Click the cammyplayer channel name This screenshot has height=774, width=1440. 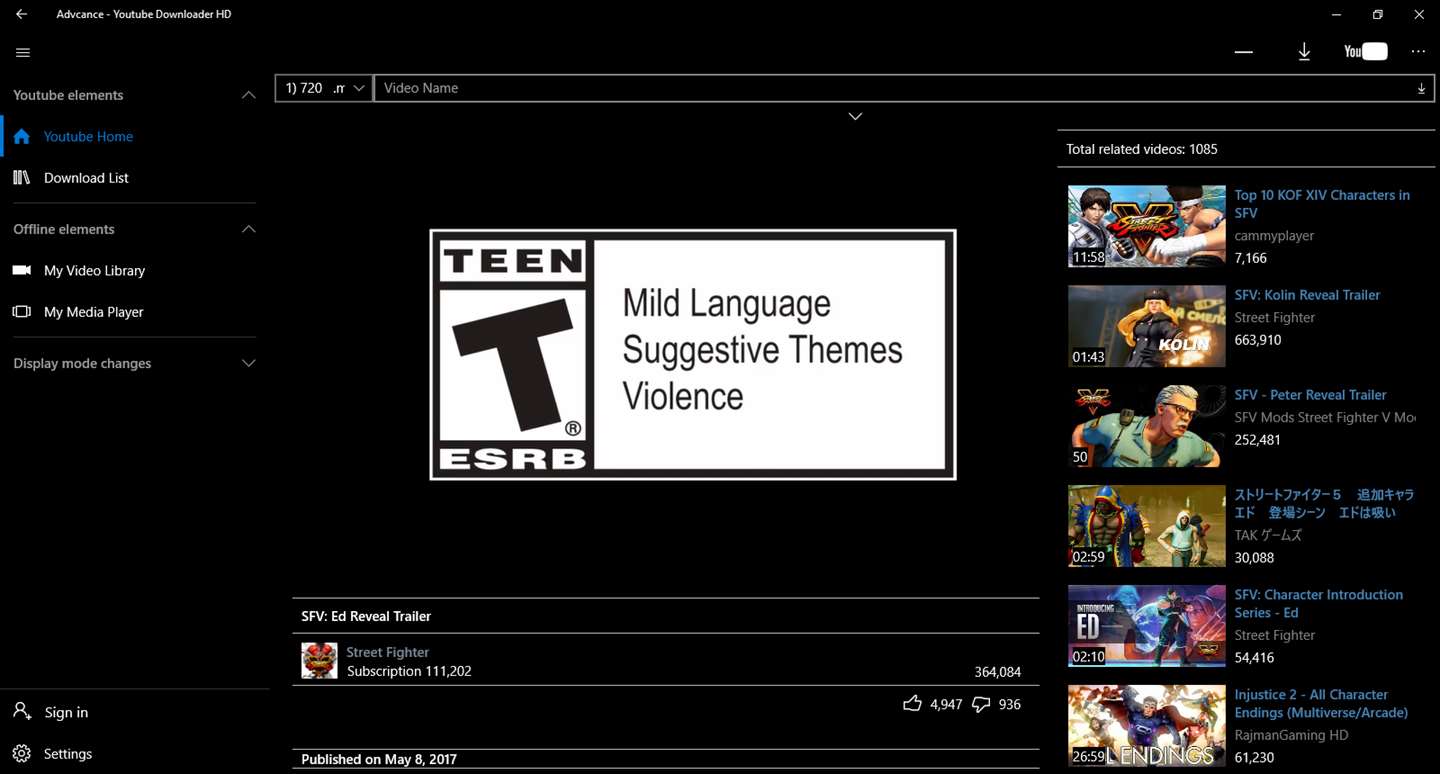click(x=1274, y=236)
